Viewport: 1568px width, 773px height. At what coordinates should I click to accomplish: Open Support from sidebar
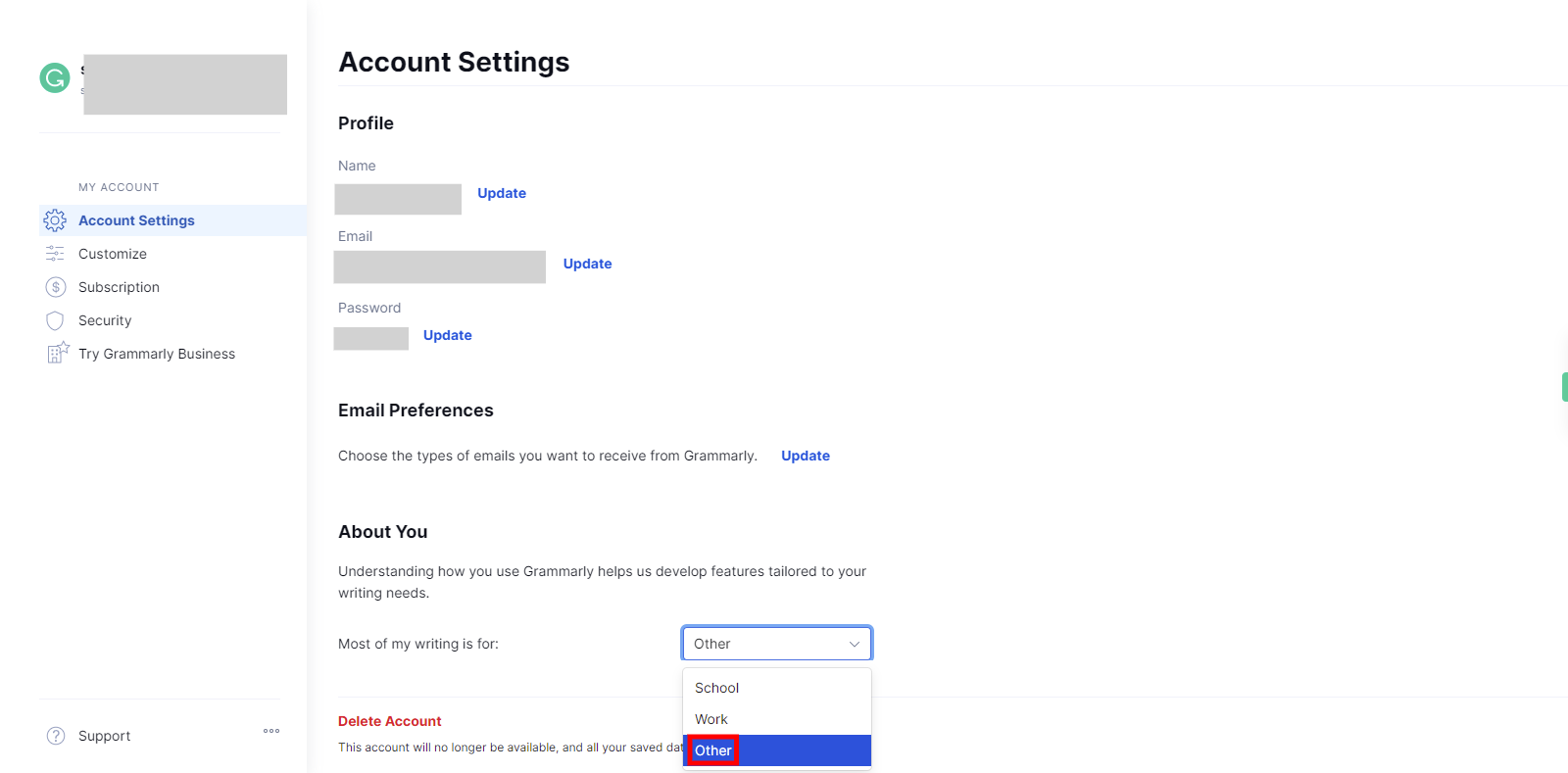click(x=104, y=736)
